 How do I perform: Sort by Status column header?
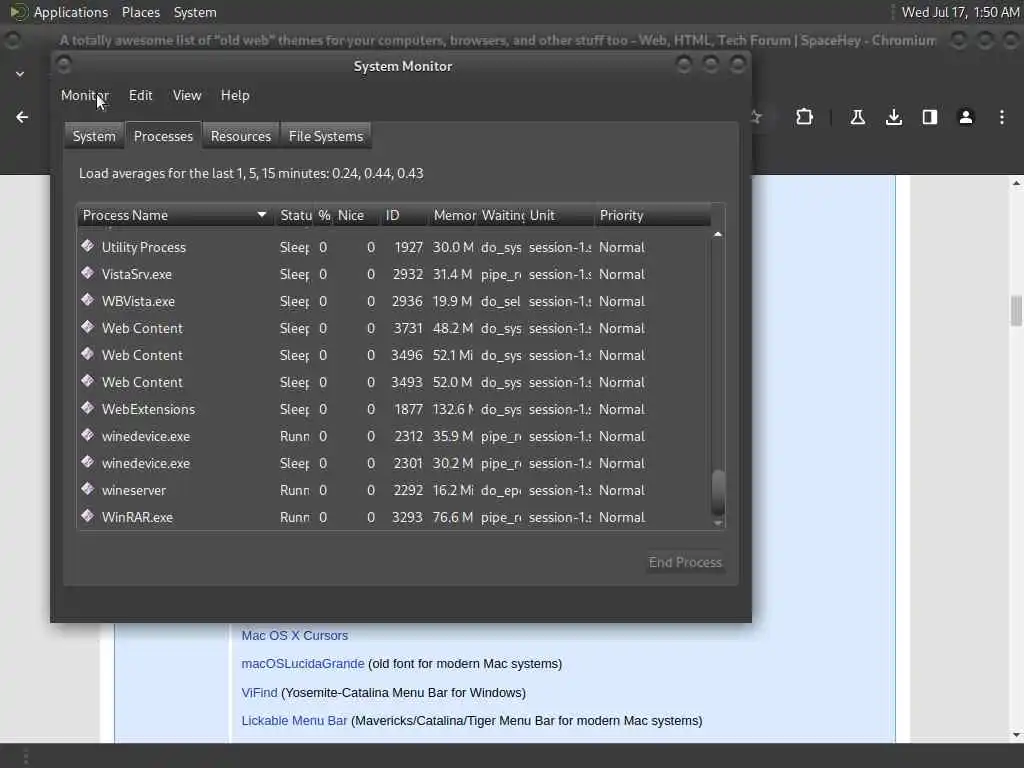tap(295, 215)
